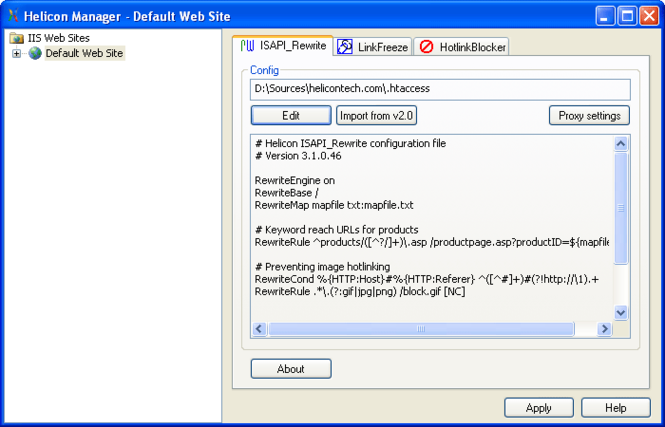The width and height of the screenshot is (665, 427).
Task: Close the Helicon Manager window
Action: [649, 16]
